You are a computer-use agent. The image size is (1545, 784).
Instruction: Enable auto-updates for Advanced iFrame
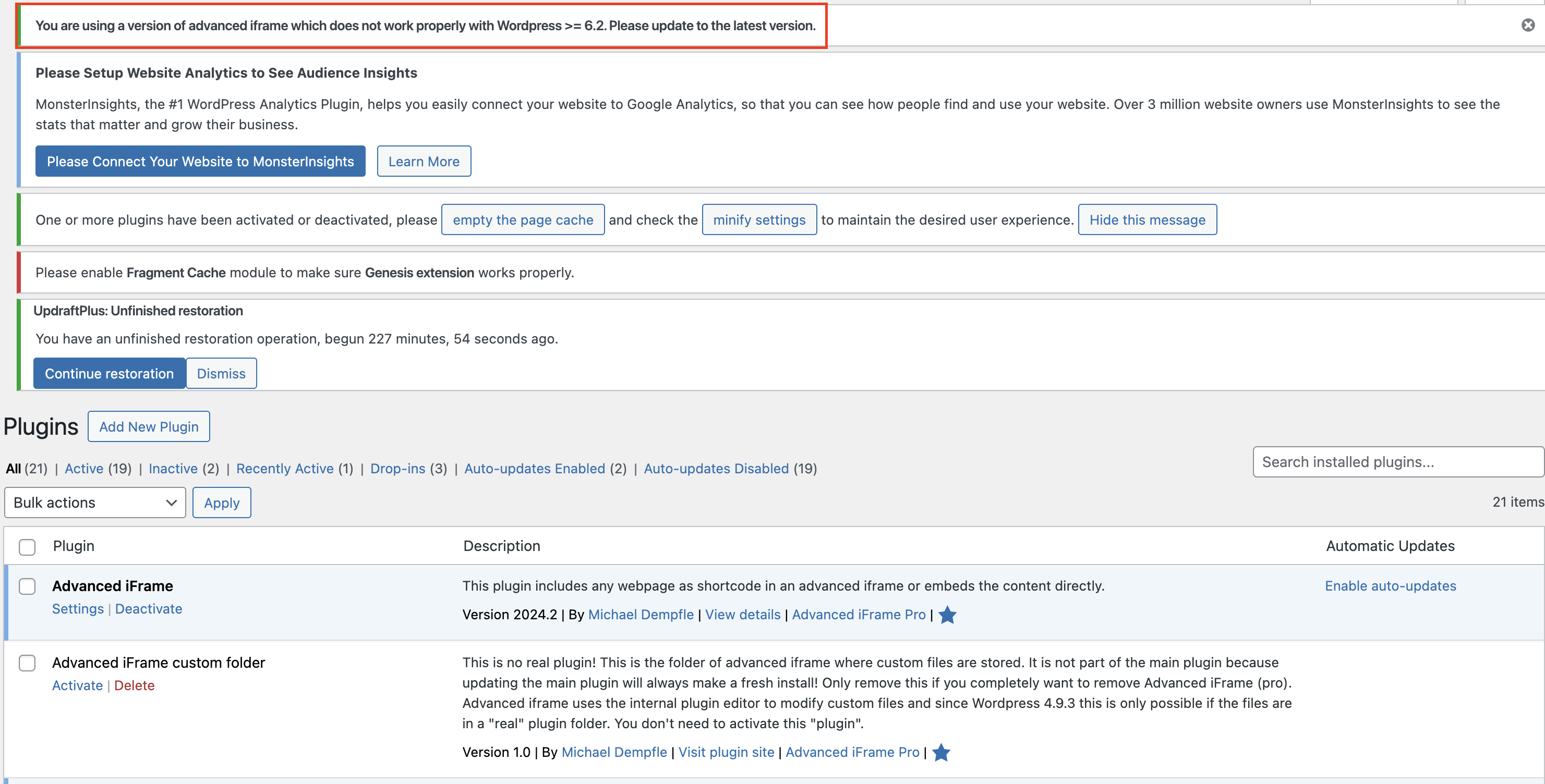(1390, 586)
